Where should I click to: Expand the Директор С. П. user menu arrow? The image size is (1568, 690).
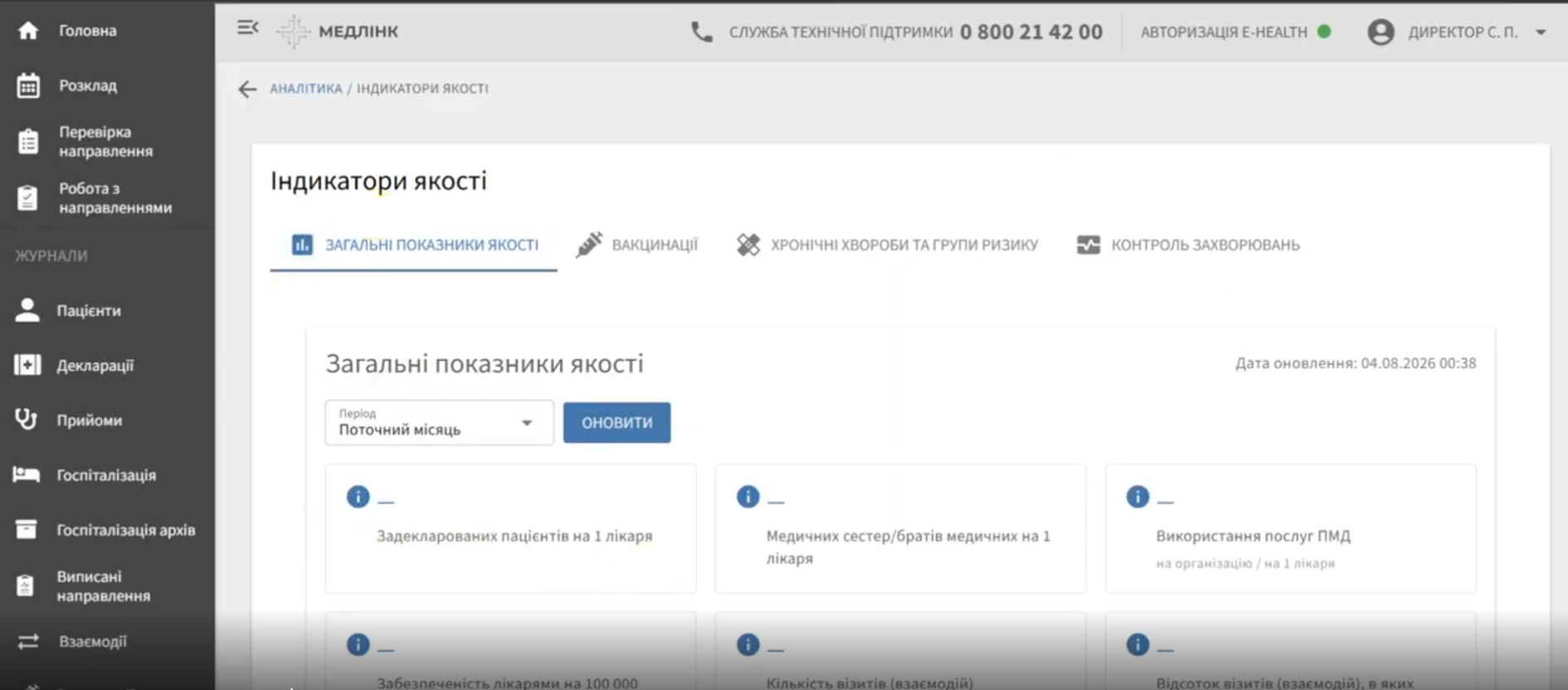coord(1541,32)
